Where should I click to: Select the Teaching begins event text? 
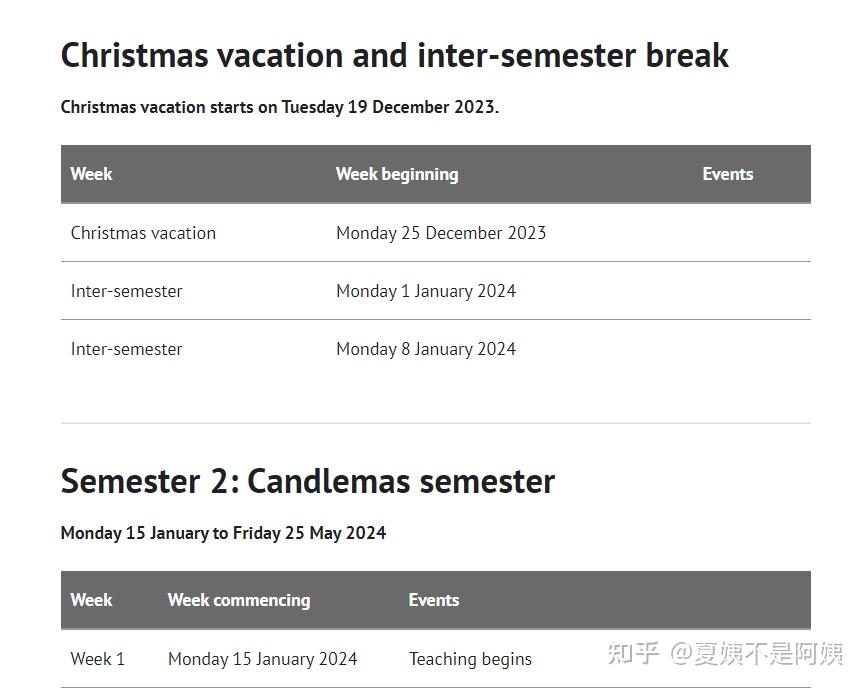click(x=470, y=659)
